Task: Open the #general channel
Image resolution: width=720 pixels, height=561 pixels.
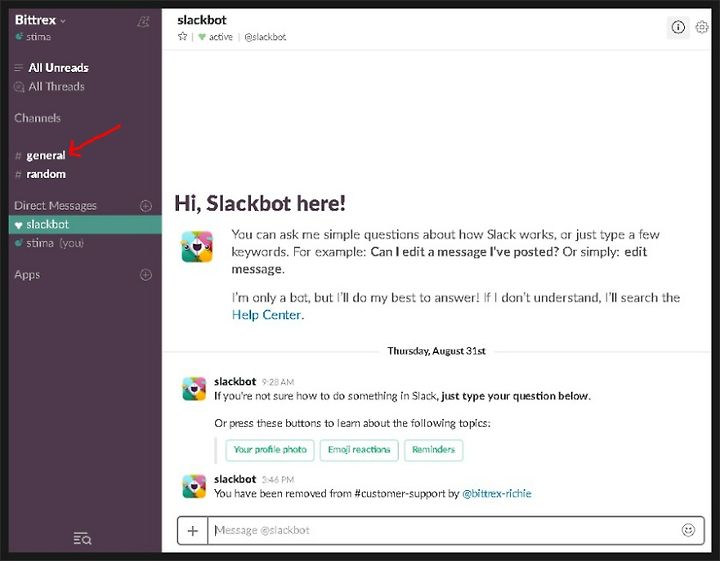Action: [x=45, y=156]
